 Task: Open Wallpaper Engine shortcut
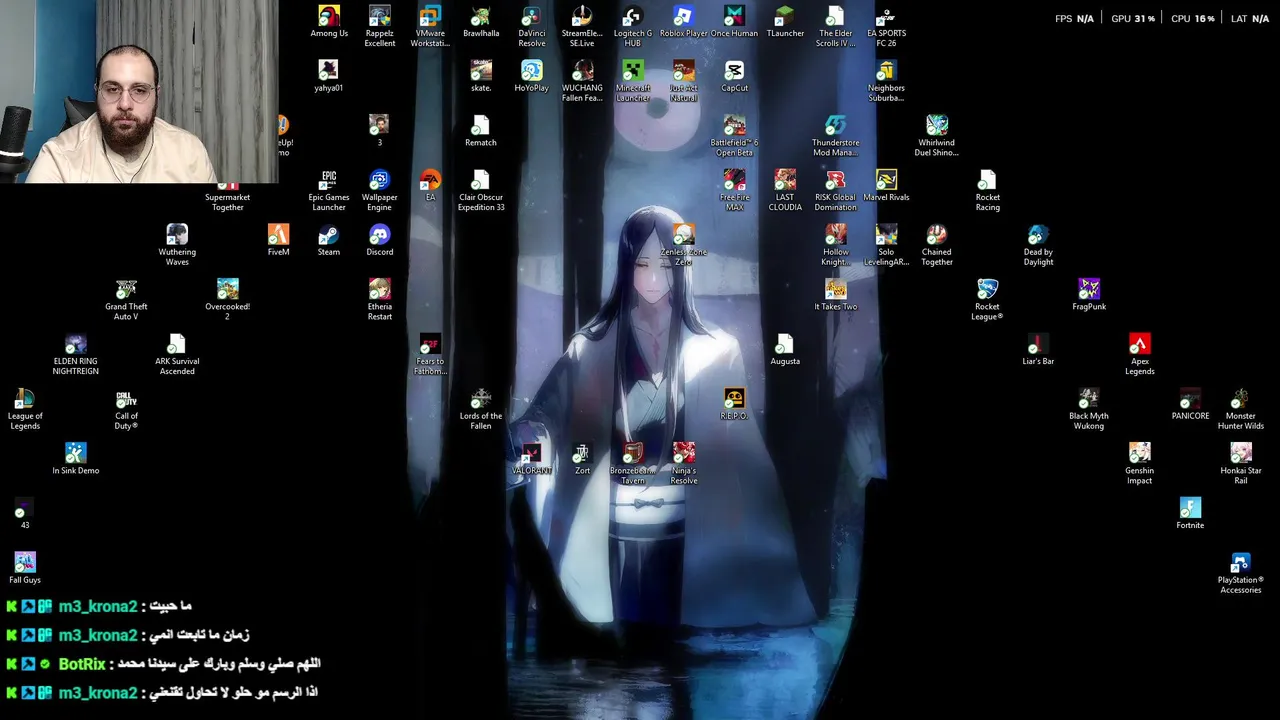[379, 191]
